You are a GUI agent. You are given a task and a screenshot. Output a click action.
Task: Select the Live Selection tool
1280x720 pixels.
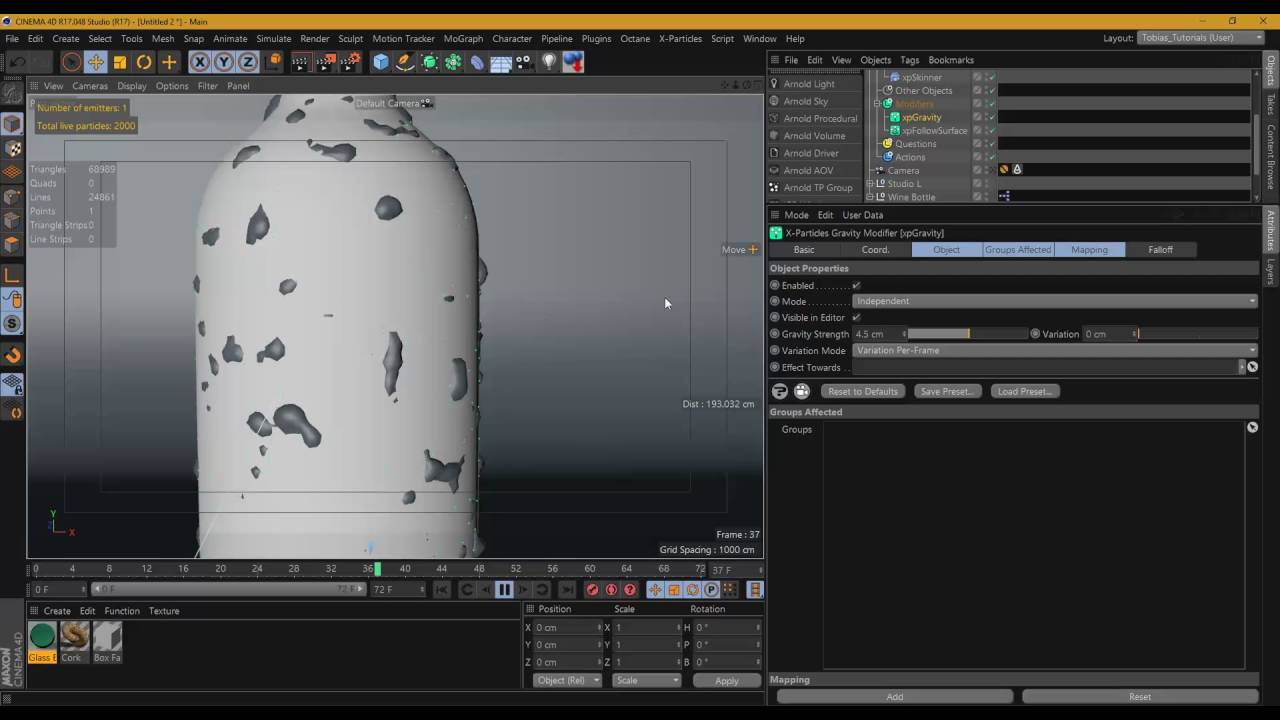(x=71, y=62)
